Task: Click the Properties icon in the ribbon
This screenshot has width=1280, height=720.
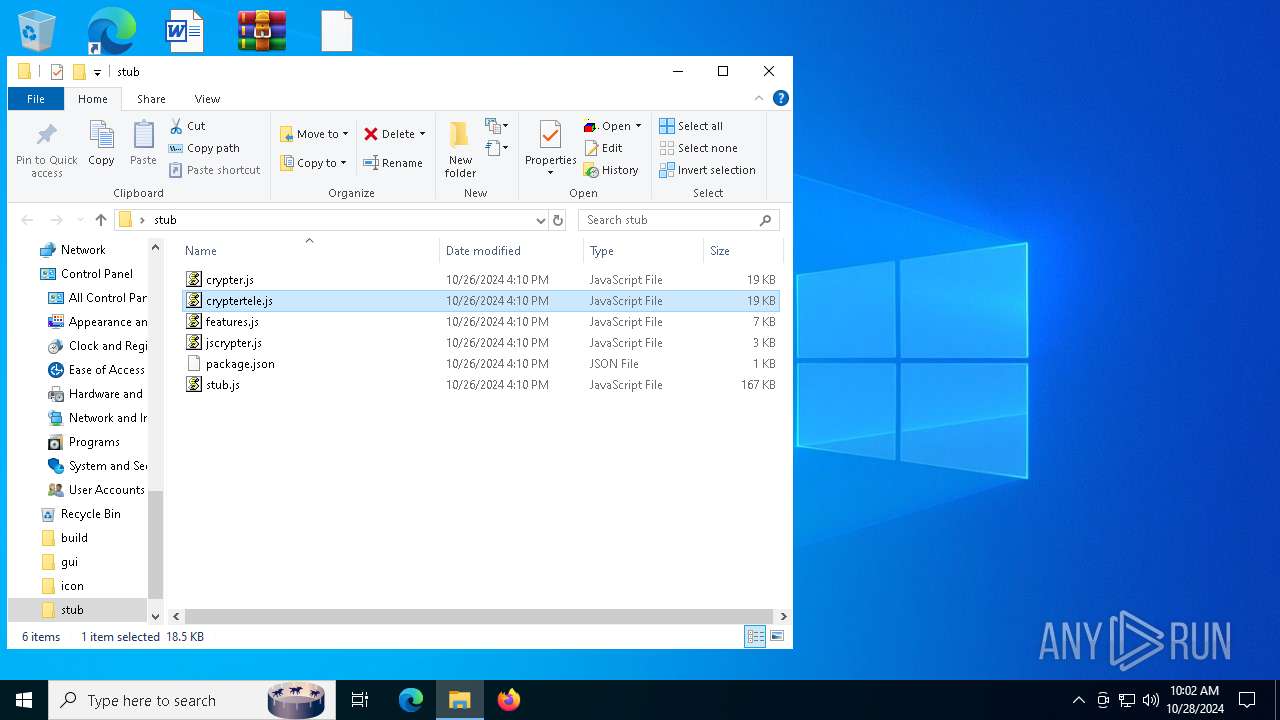Action: click(x=550, y=135)
